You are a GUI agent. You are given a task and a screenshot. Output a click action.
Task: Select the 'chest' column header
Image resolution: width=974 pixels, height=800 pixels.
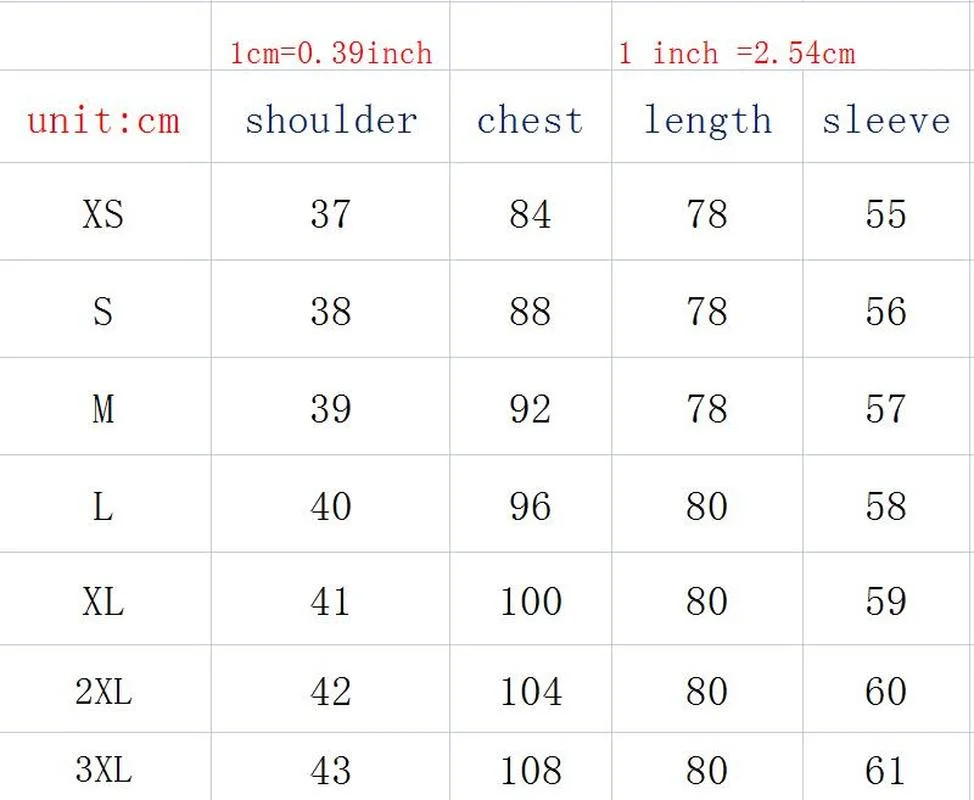530,121
